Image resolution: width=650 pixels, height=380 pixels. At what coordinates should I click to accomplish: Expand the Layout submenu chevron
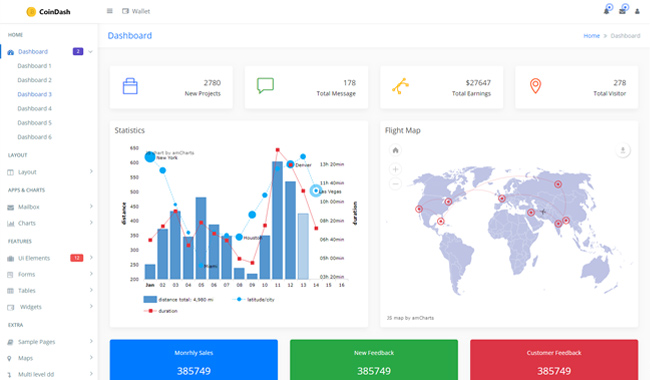tap(91, 171)
